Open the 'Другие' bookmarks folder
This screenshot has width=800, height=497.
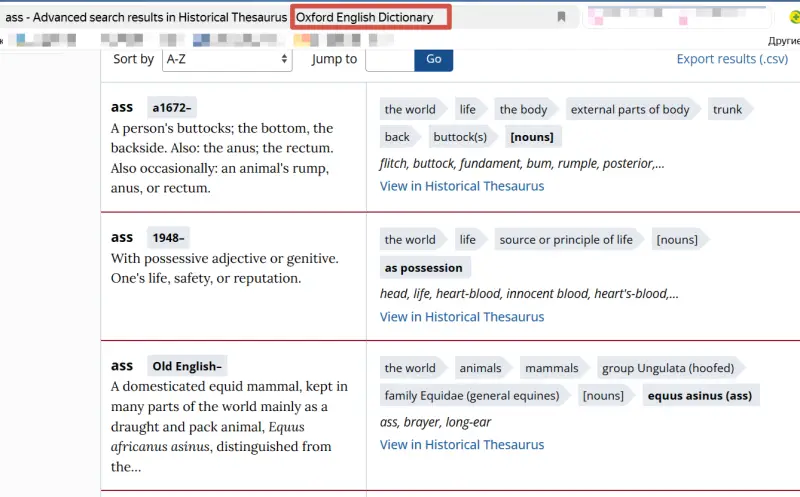[x=784, y=41]
